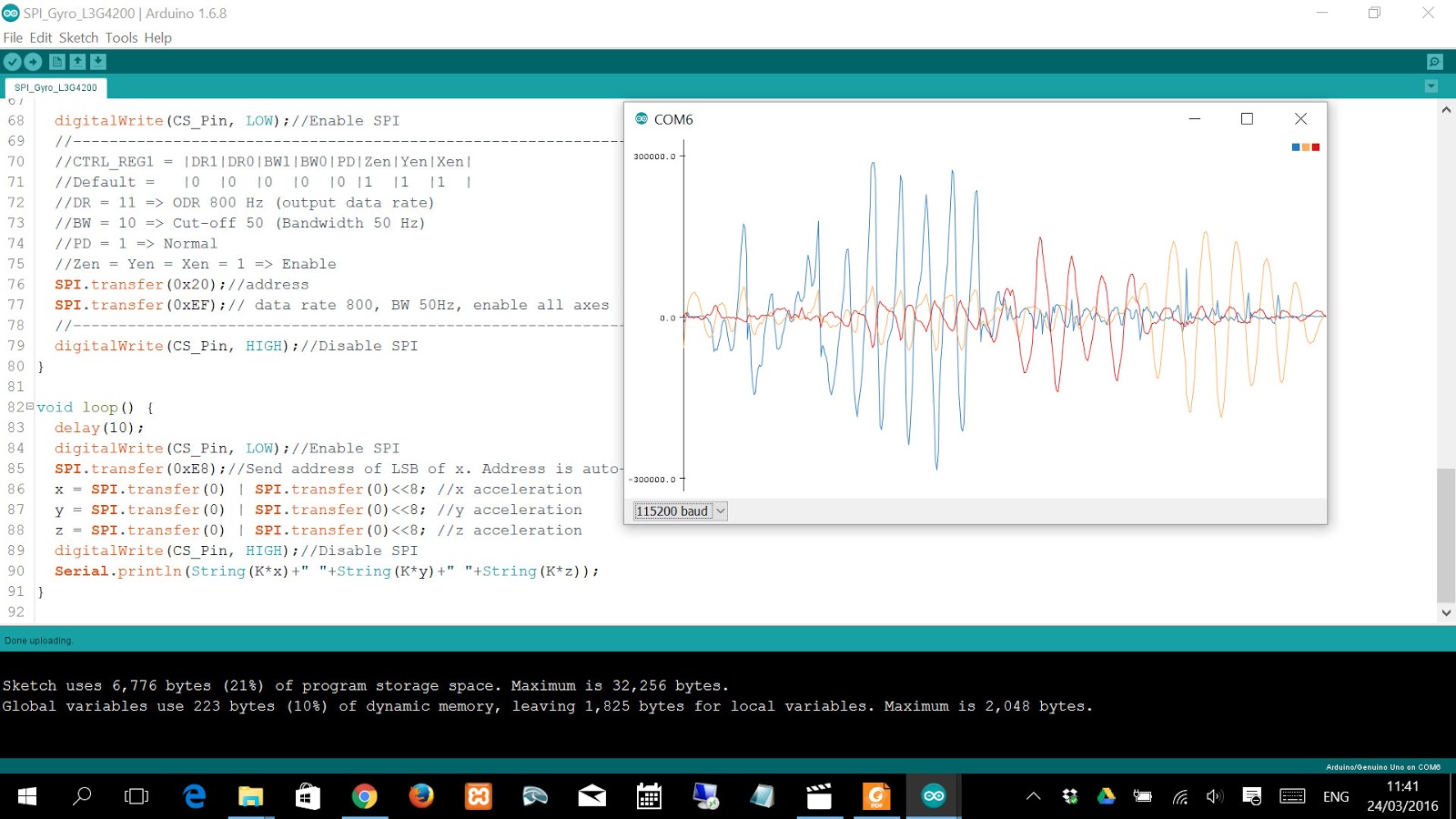The height and width of the screenshot is (819, 1456).
Task: Open Action Center notifications icon
Action: click(x=1252, y=796)
